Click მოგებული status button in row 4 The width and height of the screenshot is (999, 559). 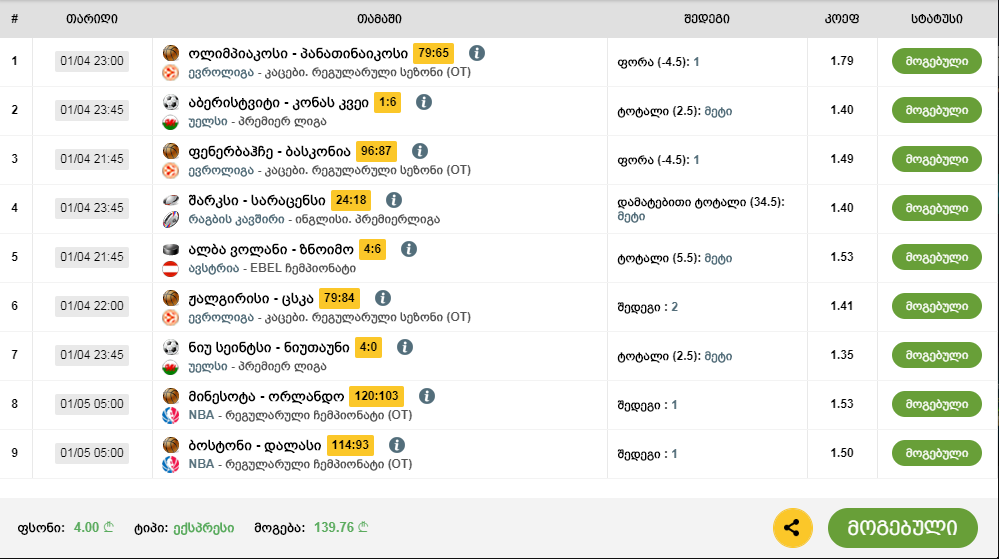point(937,208)
